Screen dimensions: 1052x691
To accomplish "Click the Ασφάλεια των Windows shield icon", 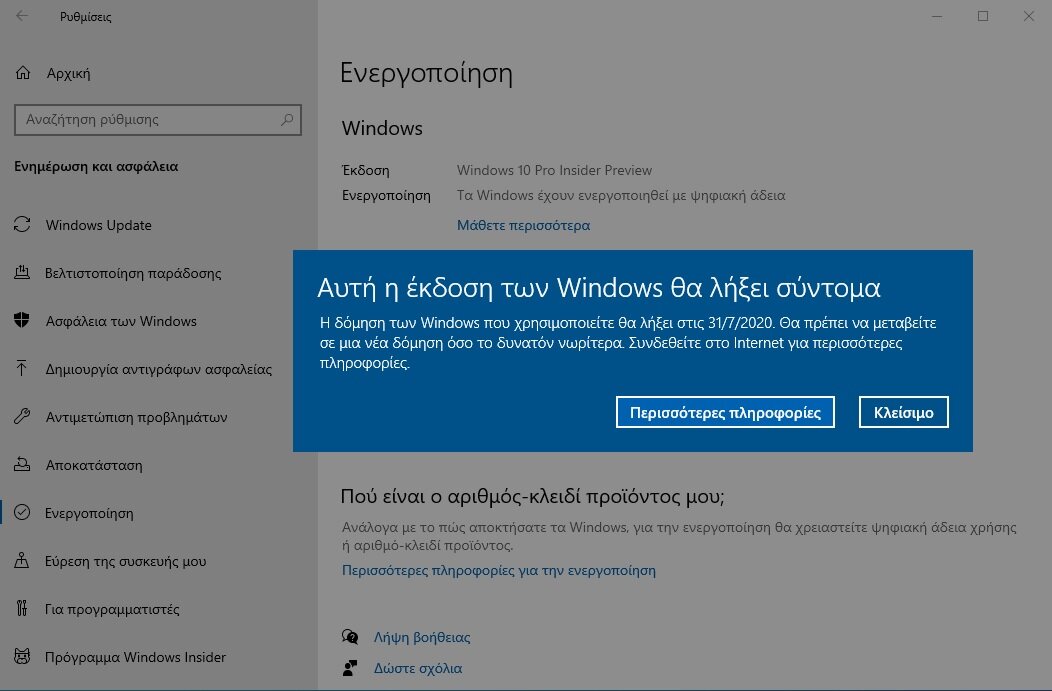I will click(22, 321).
